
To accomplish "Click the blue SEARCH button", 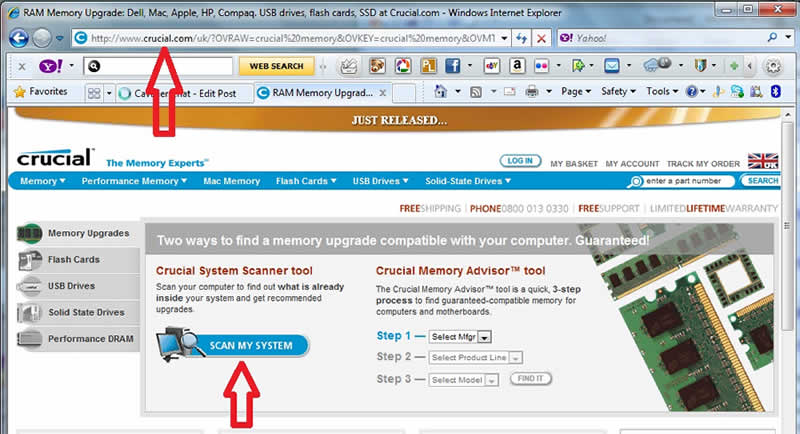I will [x=761, y=181].
